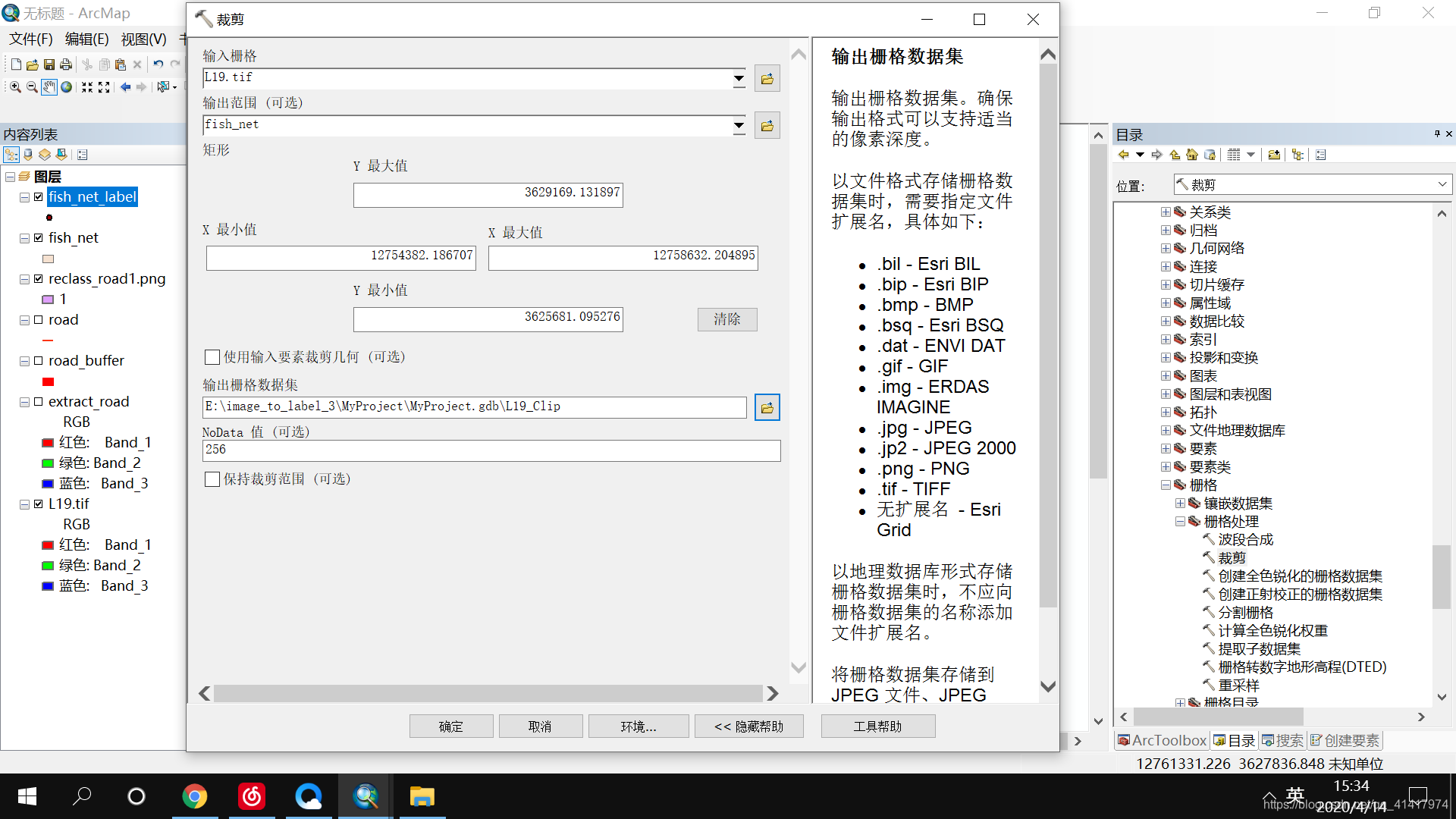Open ArcMap from the Windows taskbar
This screenshot has height=819, width=1456.
366,796
